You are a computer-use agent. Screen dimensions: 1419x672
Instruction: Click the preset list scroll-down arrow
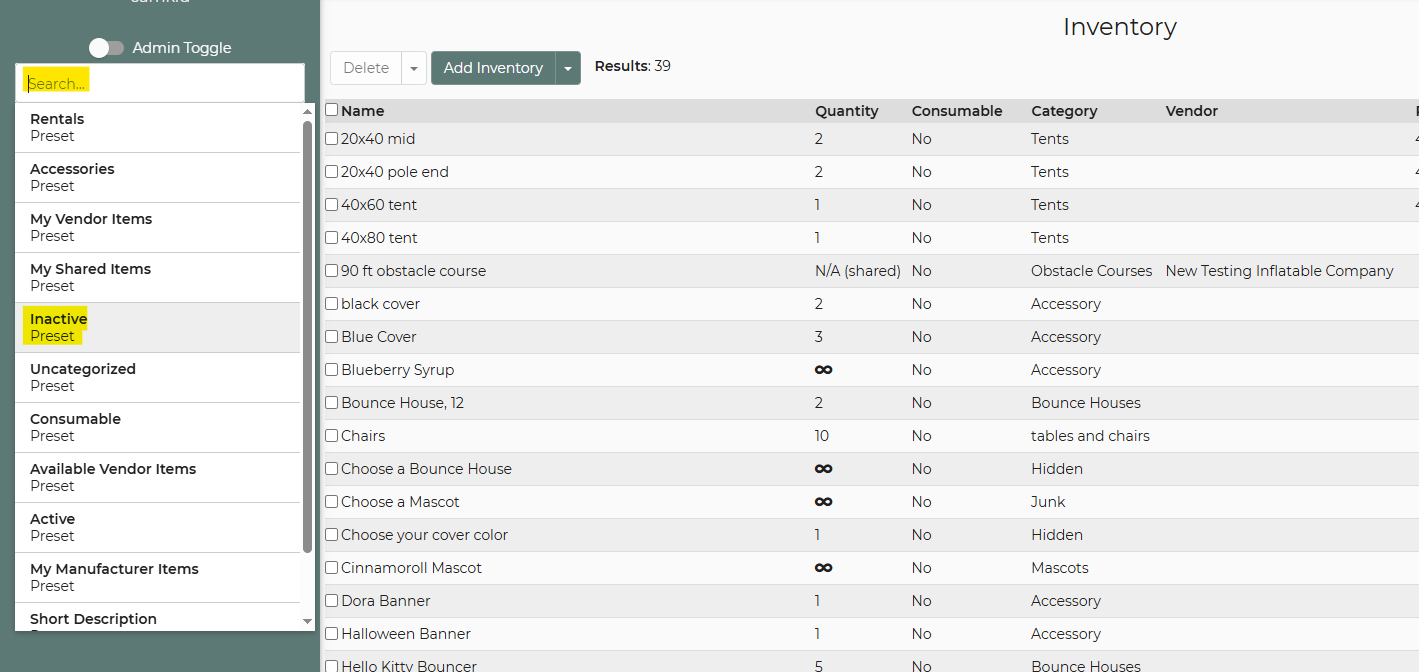[x=308, y=621]
